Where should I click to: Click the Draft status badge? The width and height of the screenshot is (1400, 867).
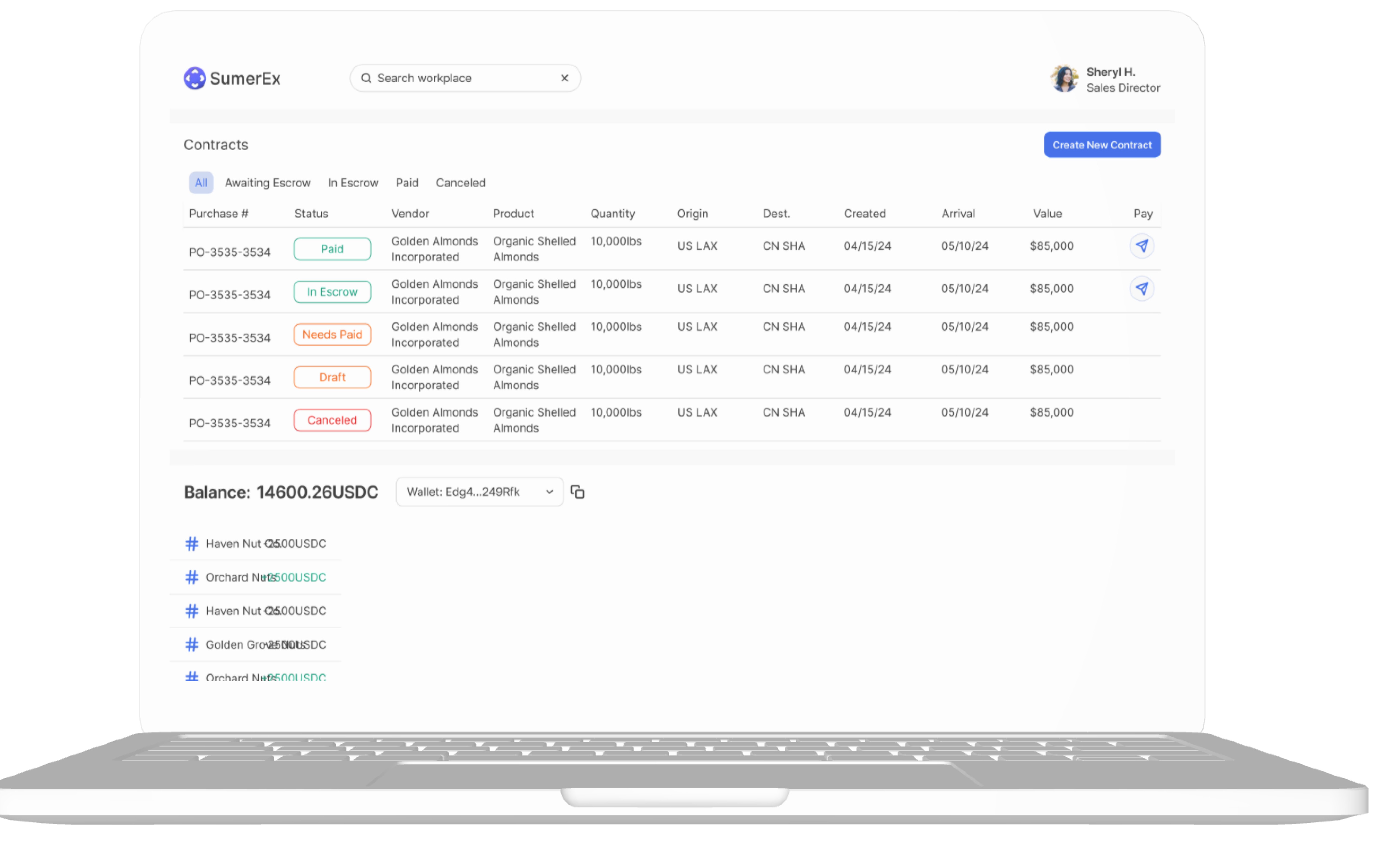coord(332,377)
